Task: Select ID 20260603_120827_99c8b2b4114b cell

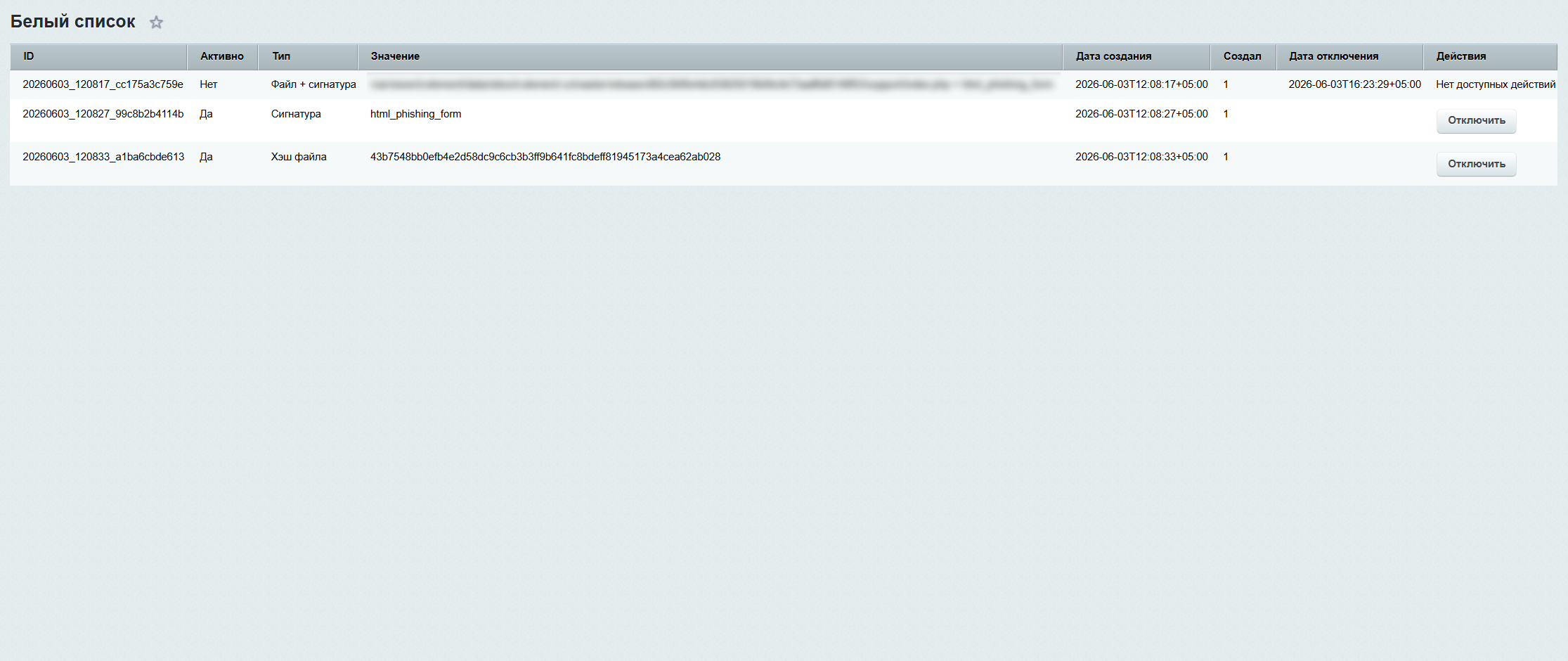Action: (103, 114)
